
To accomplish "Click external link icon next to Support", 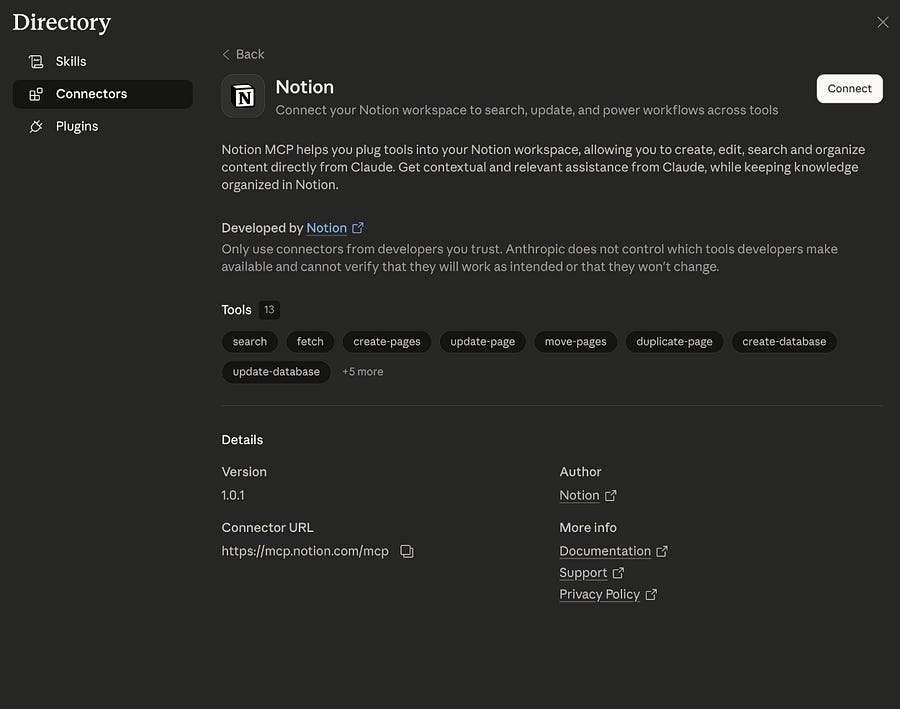I will tap(618, 573).
